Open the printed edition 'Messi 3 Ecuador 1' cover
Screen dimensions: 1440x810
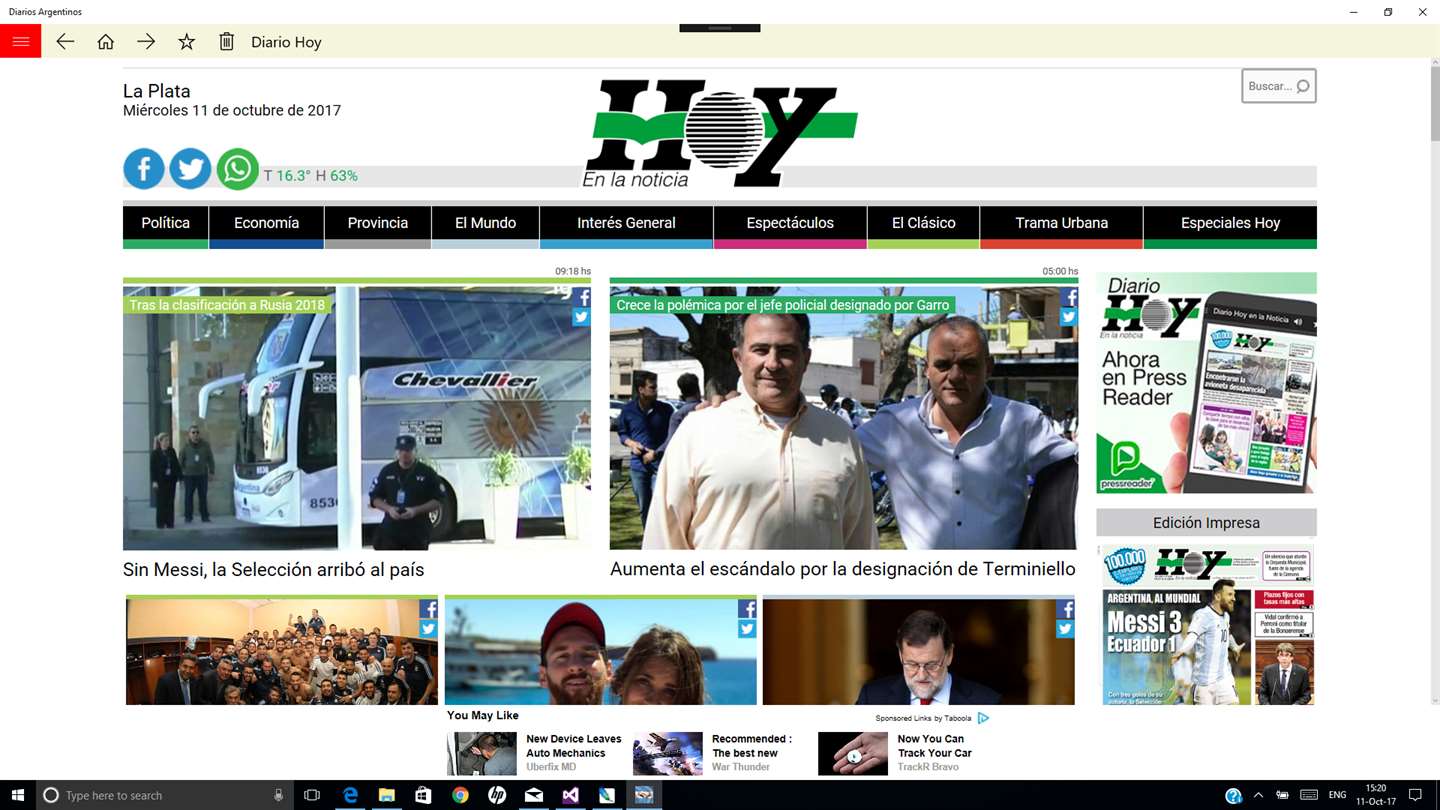click(1206, 625)
